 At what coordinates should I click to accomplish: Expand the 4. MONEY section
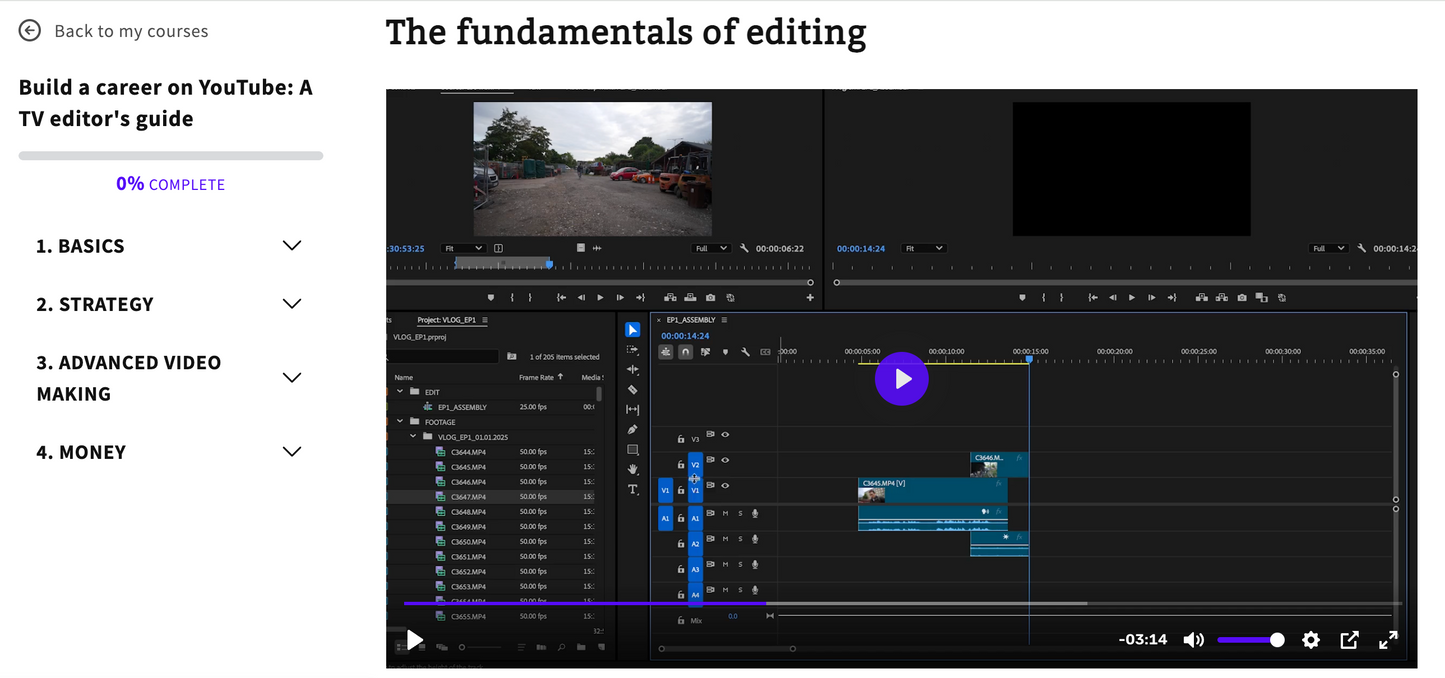tap(291, 452)
